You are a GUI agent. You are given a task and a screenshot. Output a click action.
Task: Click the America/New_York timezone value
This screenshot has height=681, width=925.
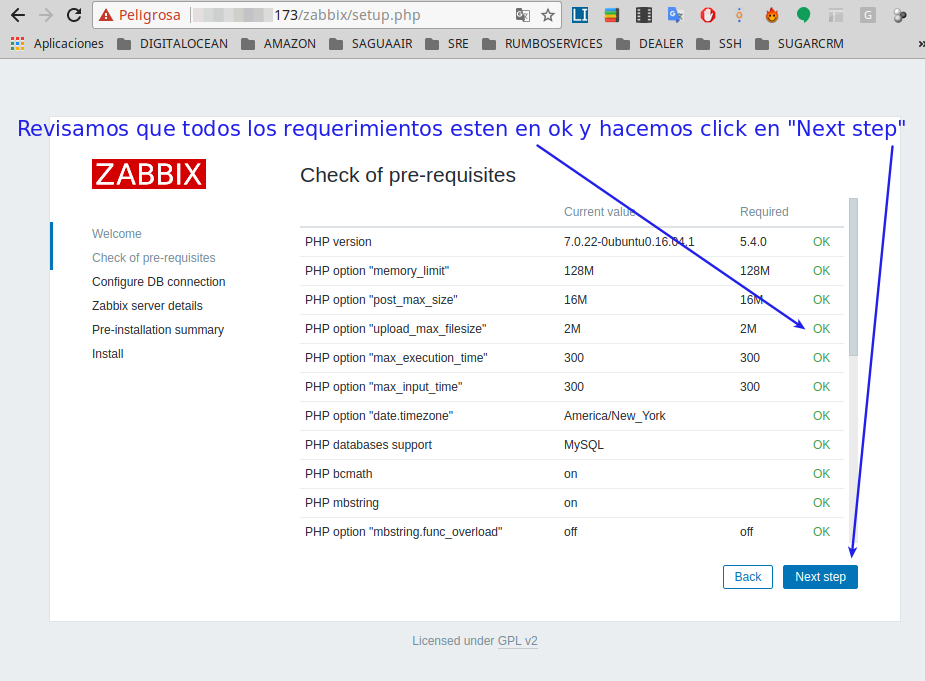click(x=614, y=415)
